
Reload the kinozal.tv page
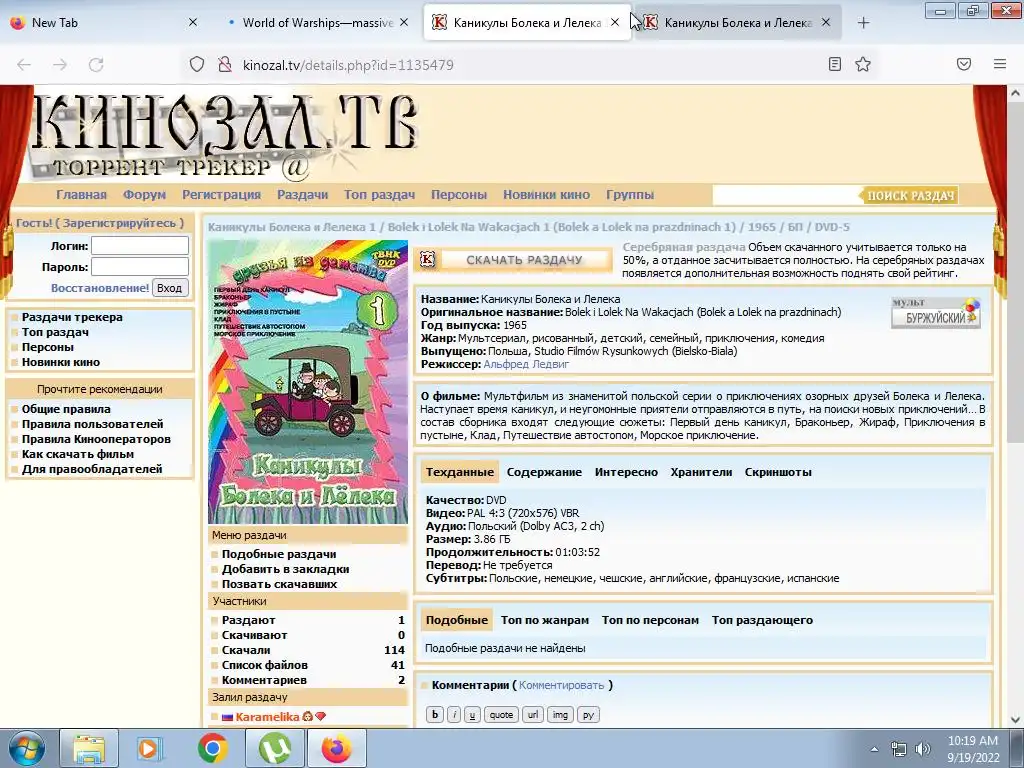click(x=96, y=65)
